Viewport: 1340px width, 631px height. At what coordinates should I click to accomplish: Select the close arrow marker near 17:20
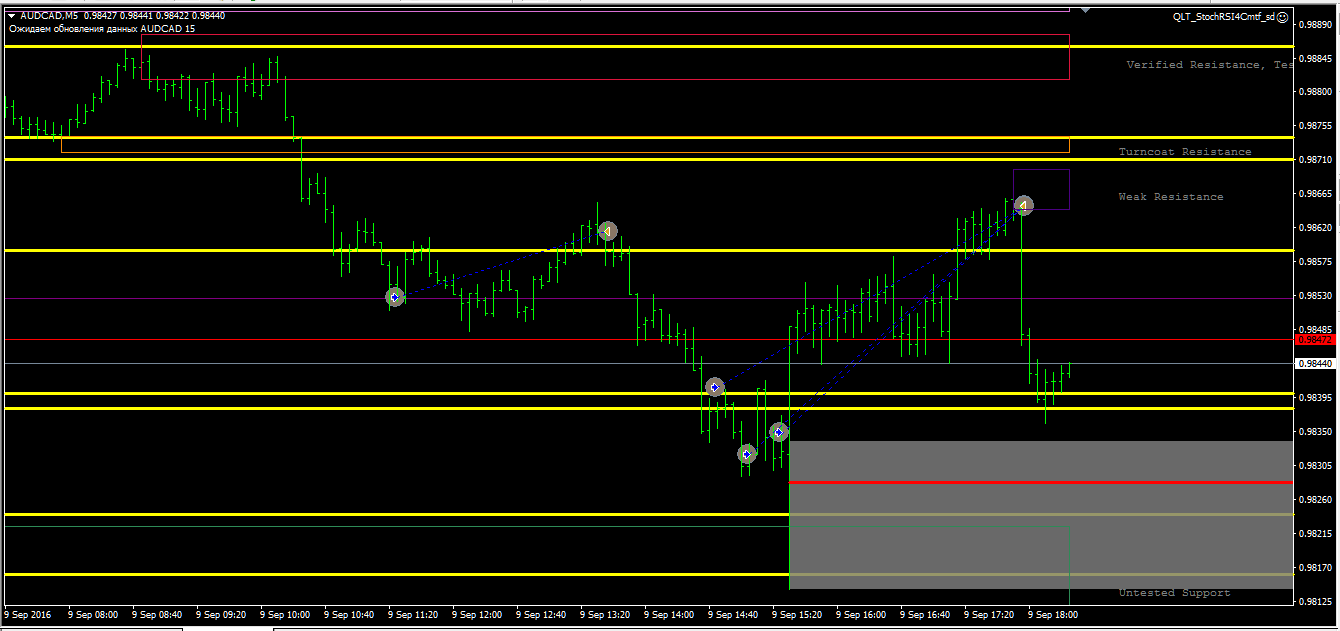click(1023, 205)
